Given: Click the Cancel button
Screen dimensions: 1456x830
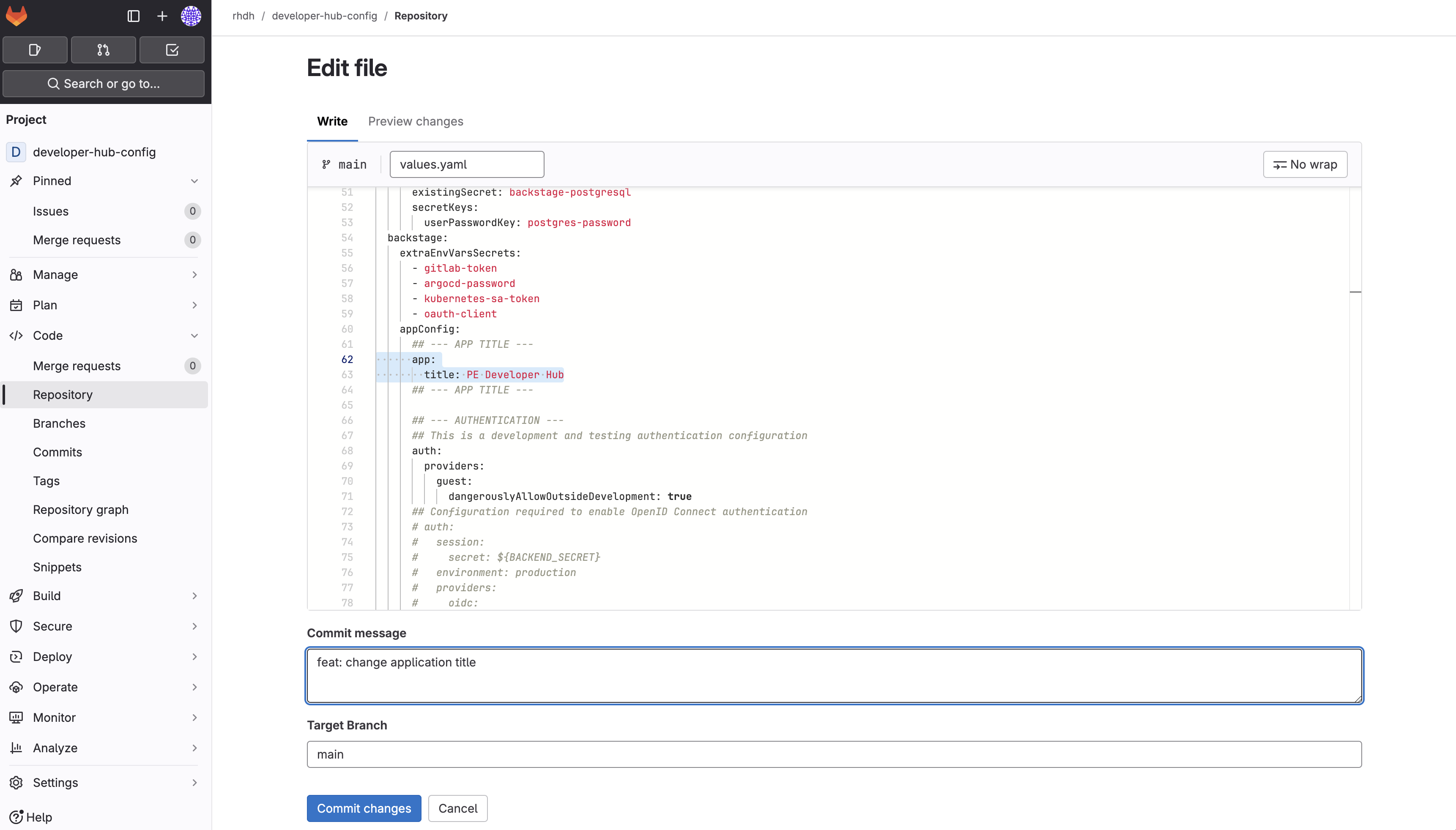Looking at the screenshot, I should point(458,808).
